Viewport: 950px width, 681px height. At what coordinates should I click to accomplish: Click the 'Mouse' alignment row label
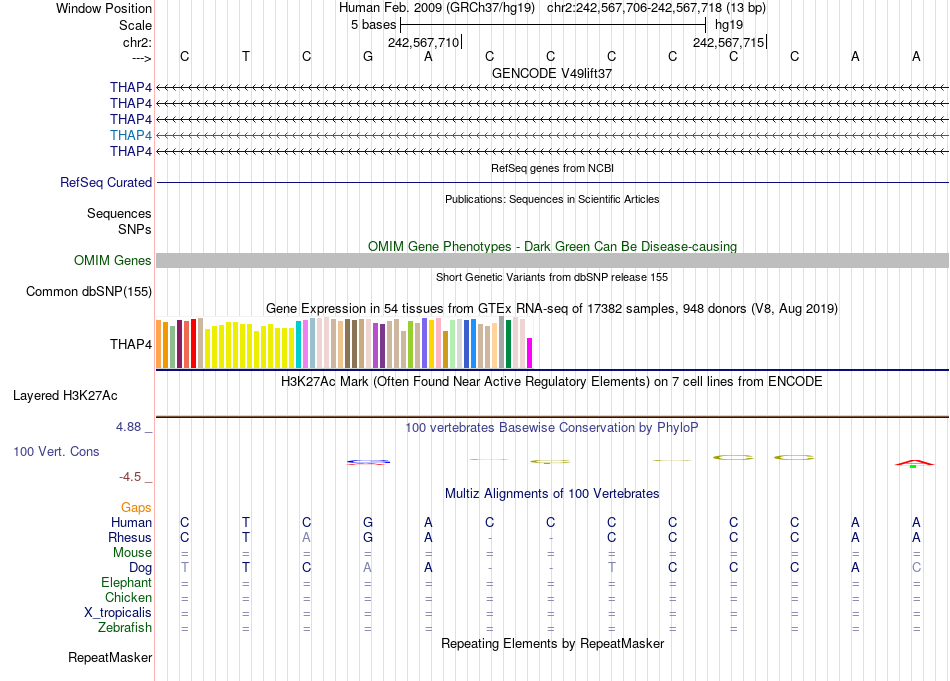click(132, 553)
